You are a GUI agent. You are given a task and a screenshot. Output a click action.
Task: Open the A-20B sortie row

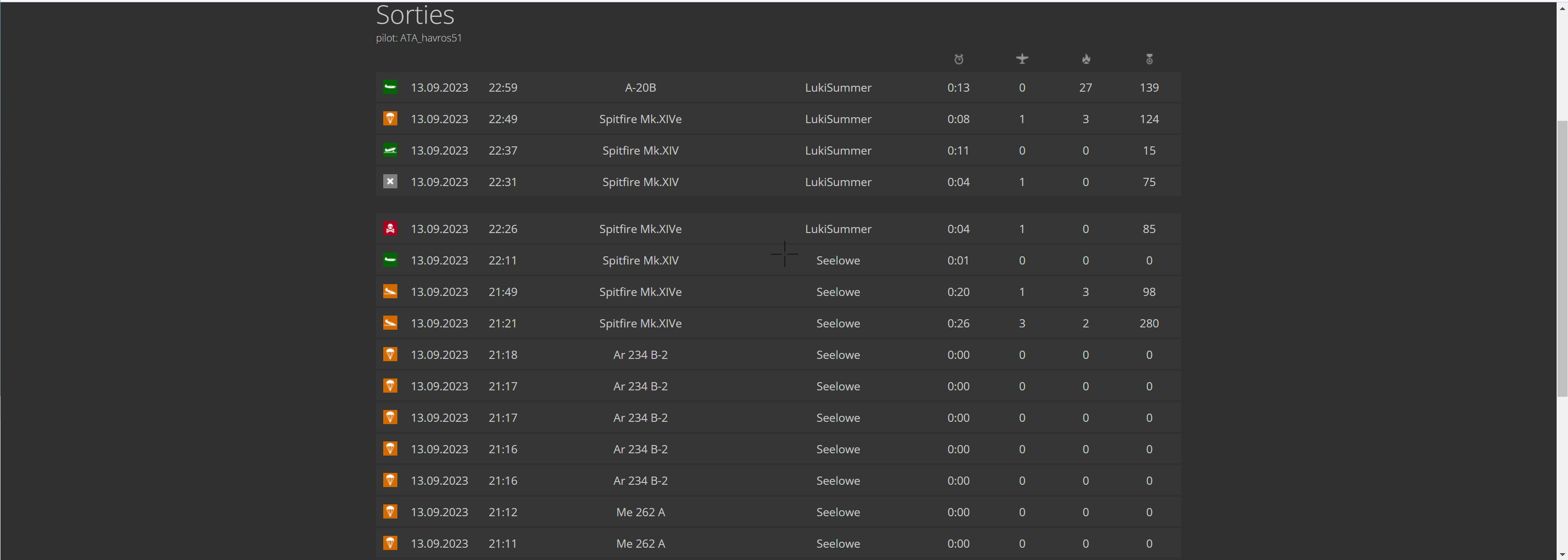[x=640, y=88]
